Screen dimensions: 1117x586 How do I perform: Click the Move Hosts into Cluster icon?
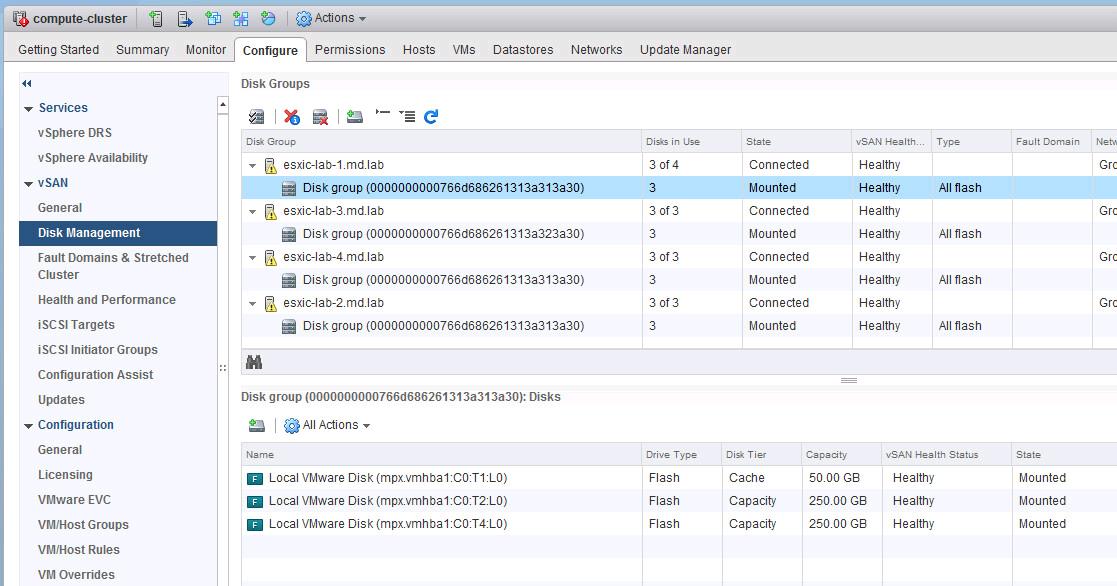pos(185,19)
